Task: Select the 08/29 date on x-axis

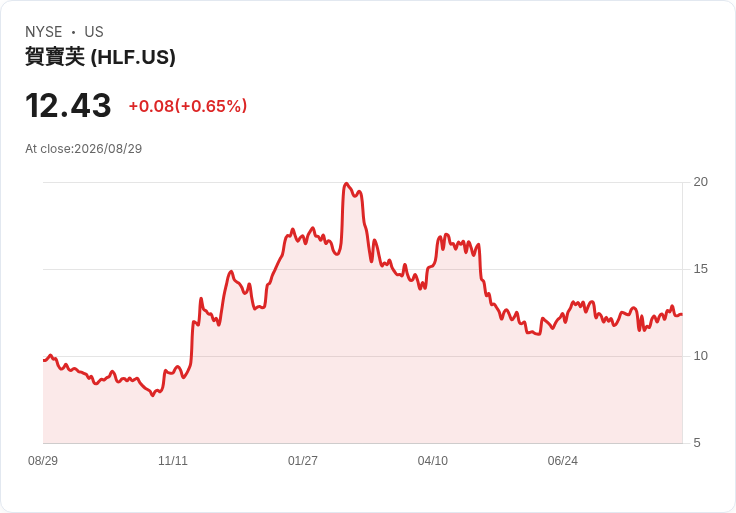Action: (43, 461)
